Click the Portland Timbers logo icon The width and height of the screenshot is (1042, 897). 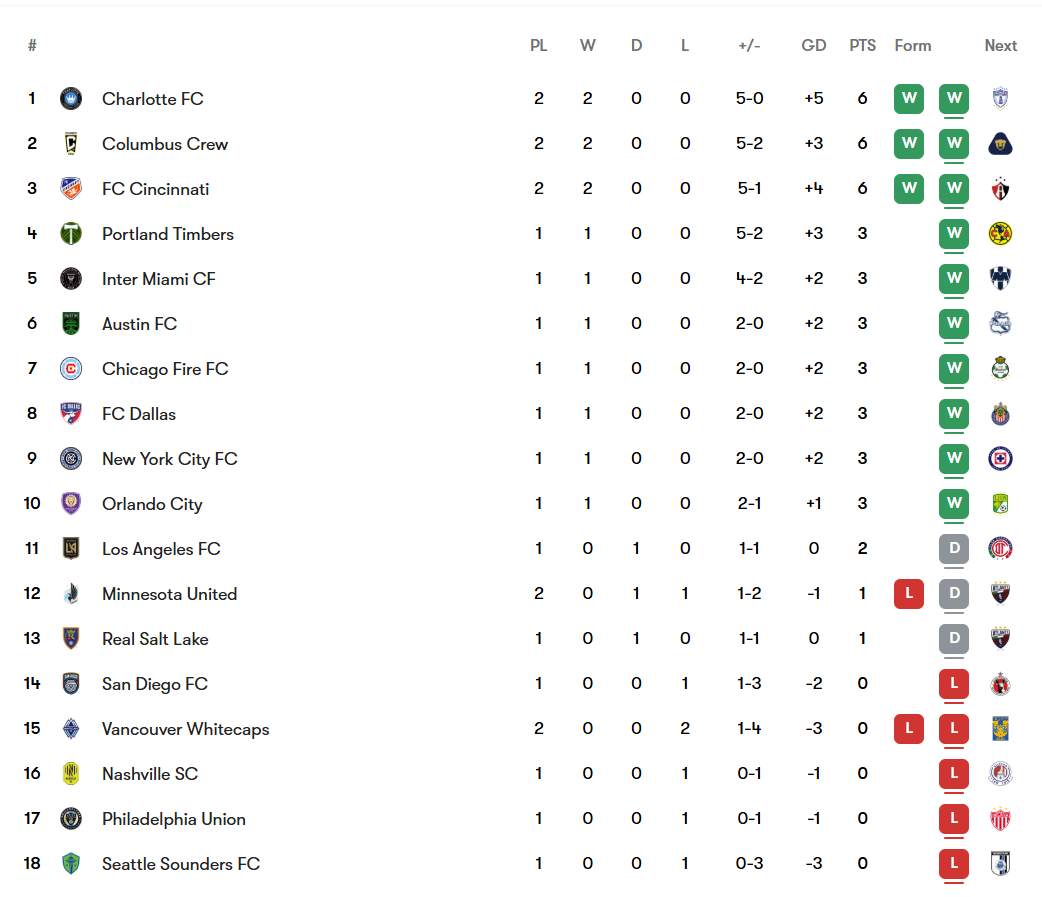pos(71,234)
